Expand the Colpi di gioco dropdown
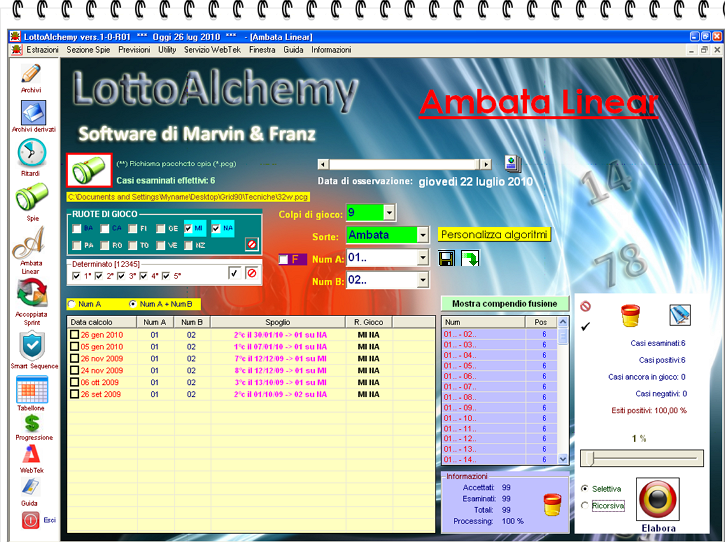The height and width of the screenshot is (542, 725). click(389, 213)
